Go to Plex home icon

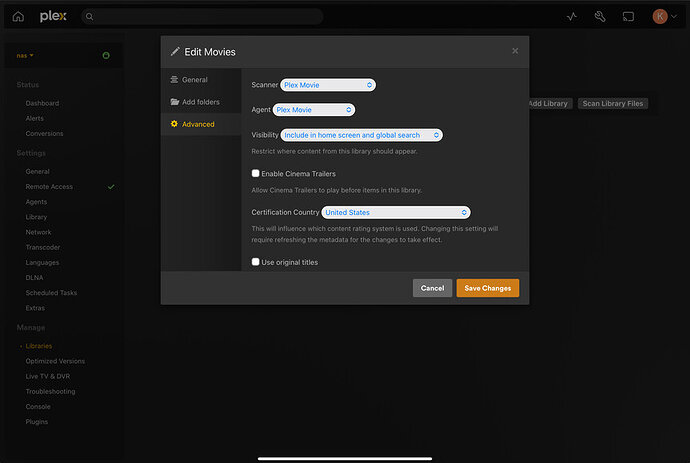pyautogui.click(x=18, y=17)
